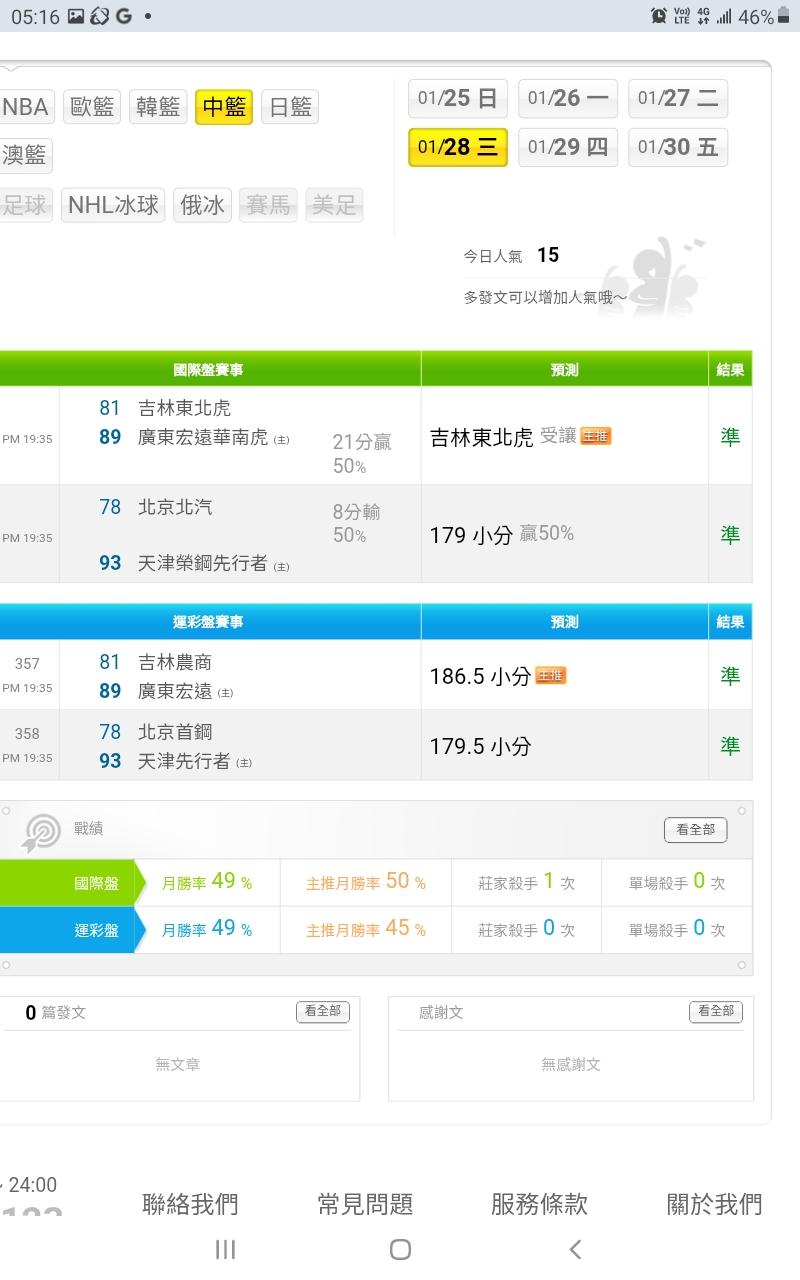Click 廣東宏遠 in match 357

click(x=175, y=691)
